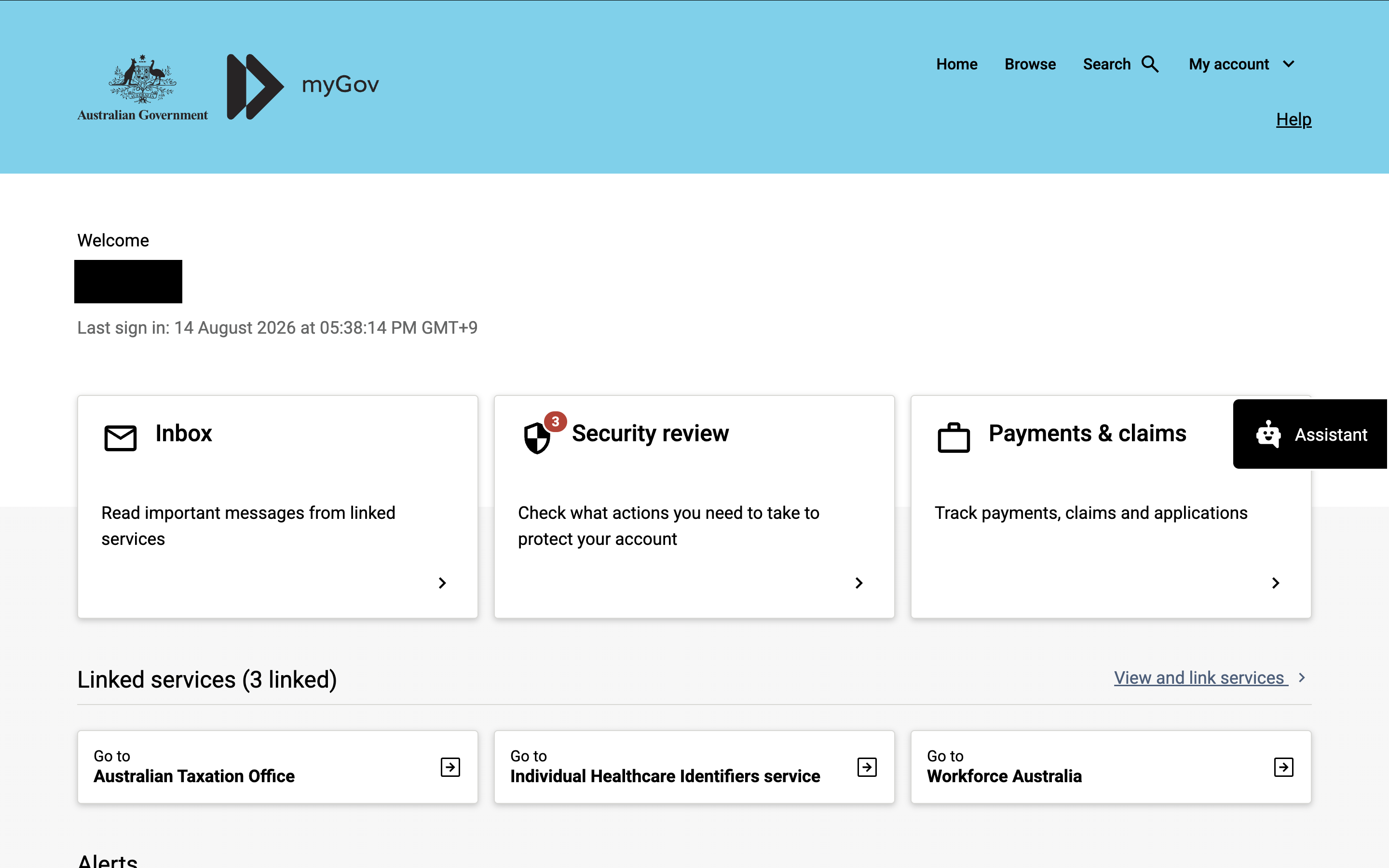The width and height of the screenshot is (1389, 868).
Task: Open My account menu
Action: tap(1241, 64)
